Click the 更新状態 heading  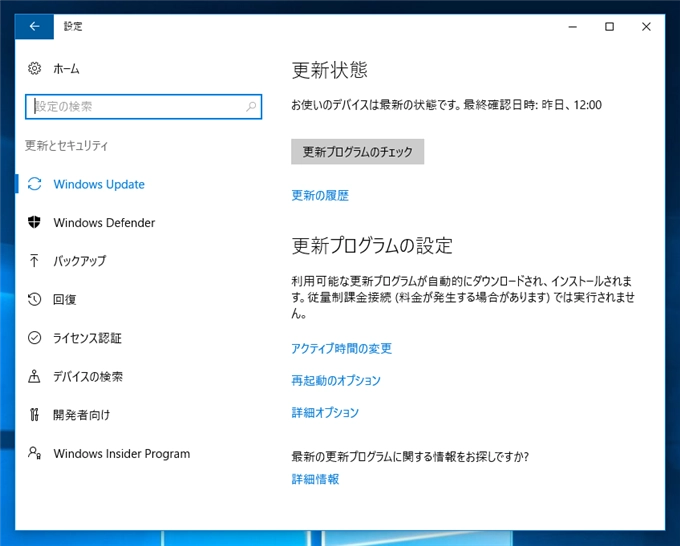coord(330,70)
